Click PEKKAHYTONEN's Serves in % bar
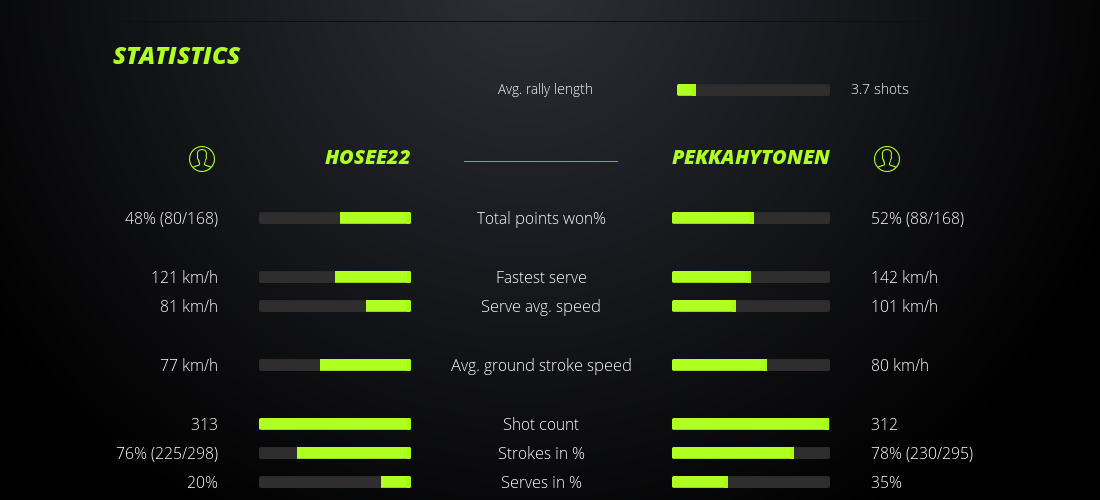Screen dimensions: 1100x500 point(750,482)
